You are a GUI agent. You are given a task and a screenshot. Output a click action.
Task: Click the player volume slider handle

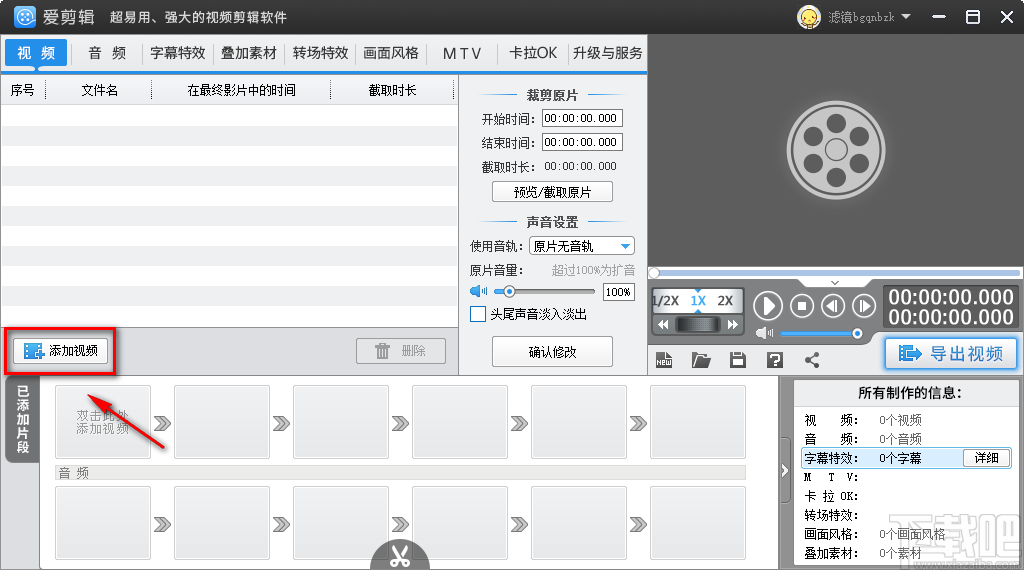coord(857,334)
